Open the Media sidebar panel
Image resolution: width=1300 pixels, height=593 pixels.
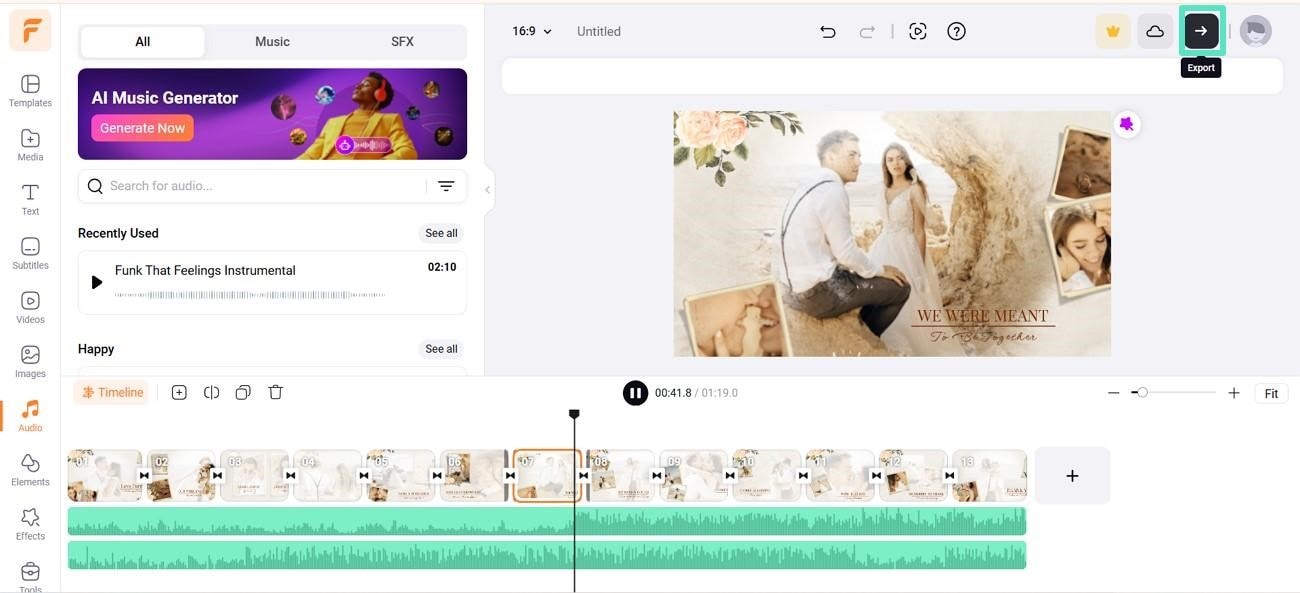[30, 144]
